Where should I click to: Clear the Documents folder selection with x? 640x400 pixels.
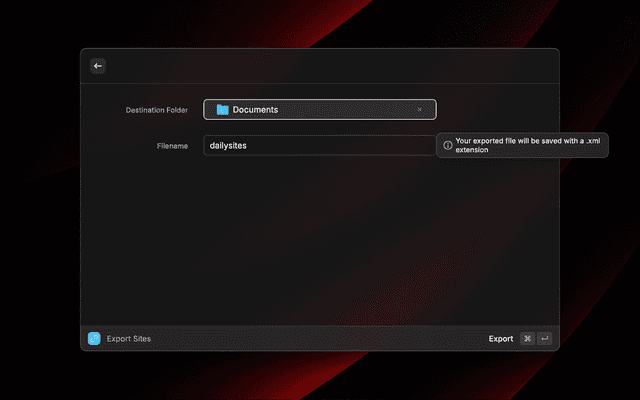pos(420,109)
